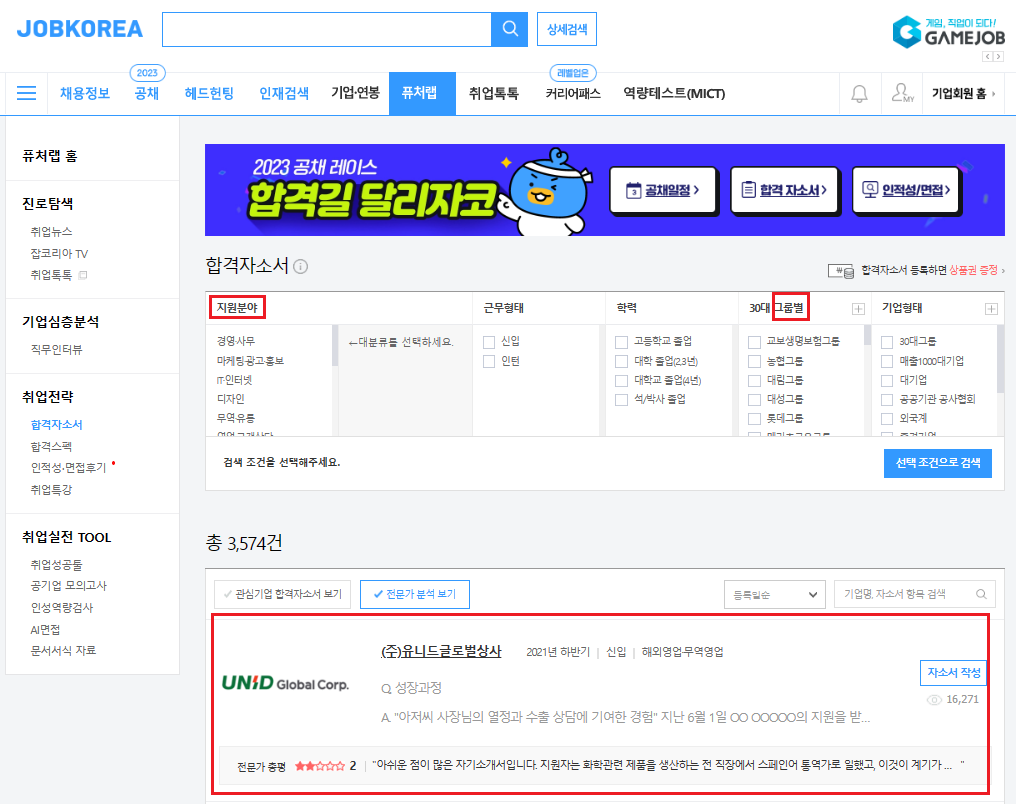This screenshot has width=1016, height=804.
Task: Open AI면접 in the sidebar
Action: 45,630
